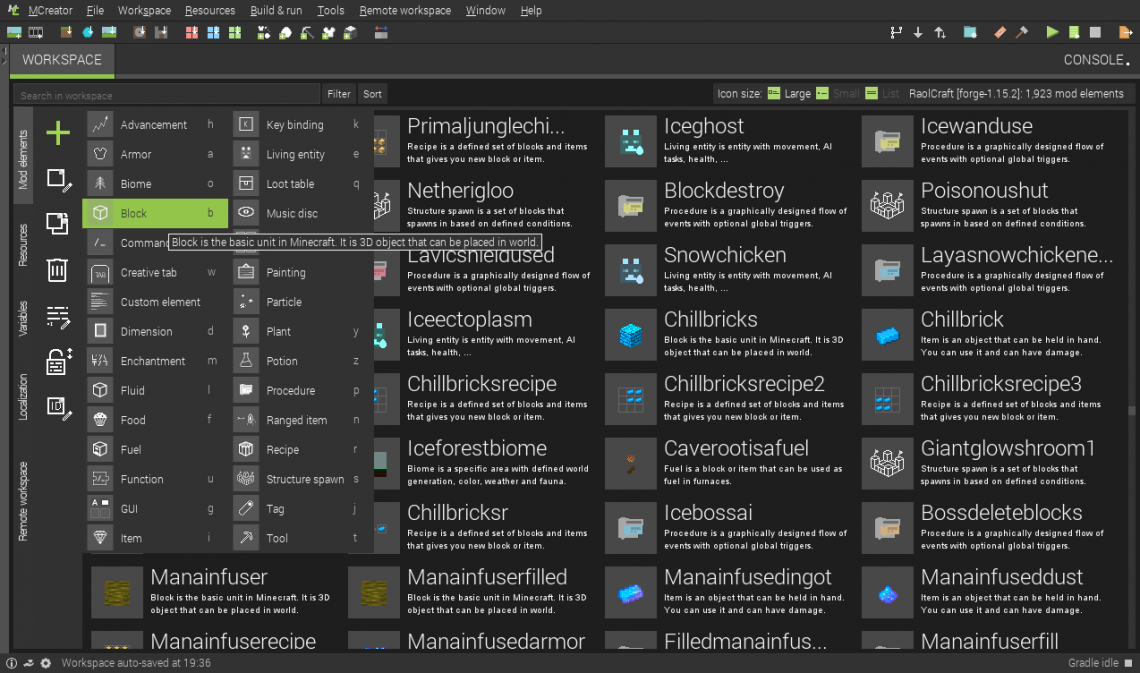Click the edit element pencil icon
This screenshot has width=1140, height=673.
[59, 180]
